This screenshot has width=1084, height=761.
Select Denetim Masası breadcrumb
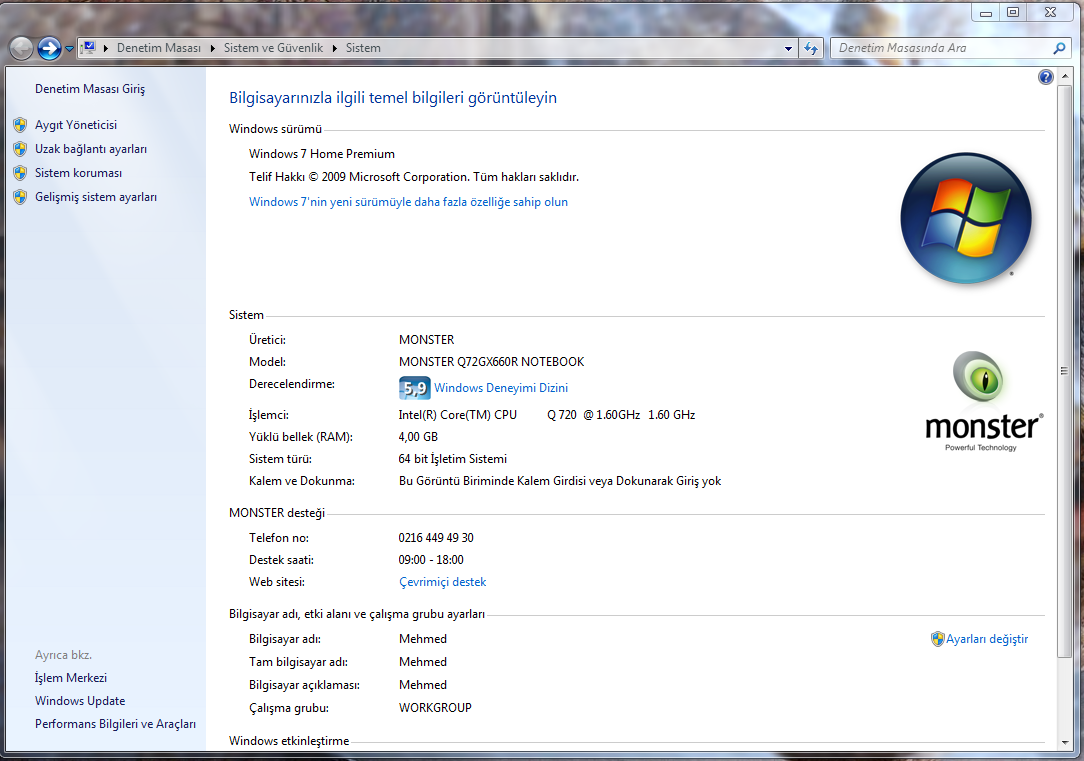pos(158,48)
